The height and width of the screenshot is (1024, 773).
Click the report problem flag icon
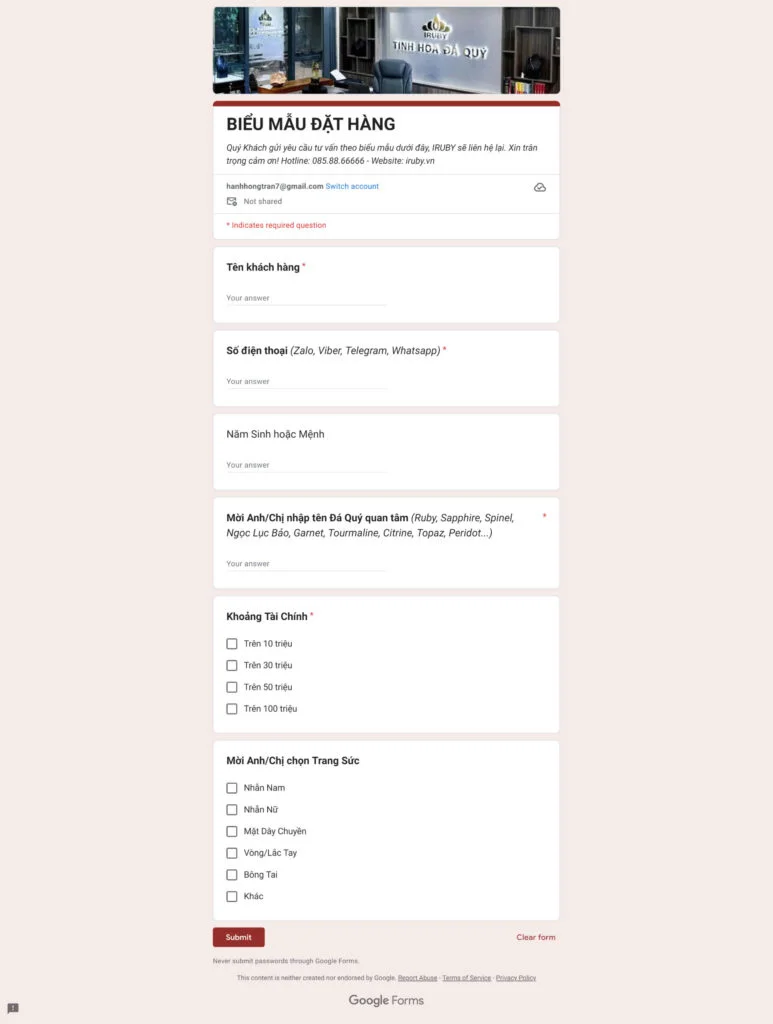(x=13, y=1008)
